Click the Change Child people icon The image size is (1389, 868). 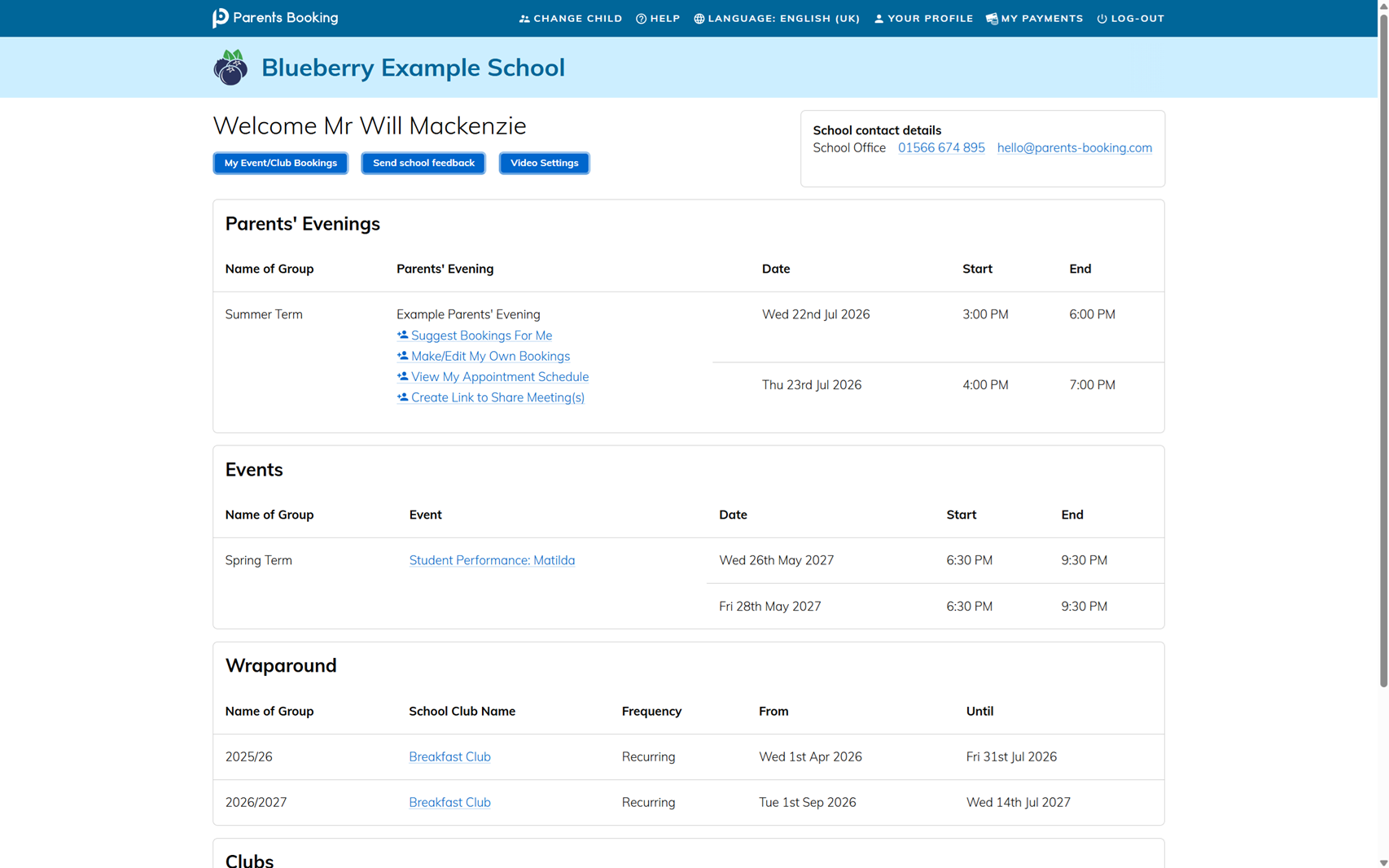pyautogui.click(x=524, y=19)
